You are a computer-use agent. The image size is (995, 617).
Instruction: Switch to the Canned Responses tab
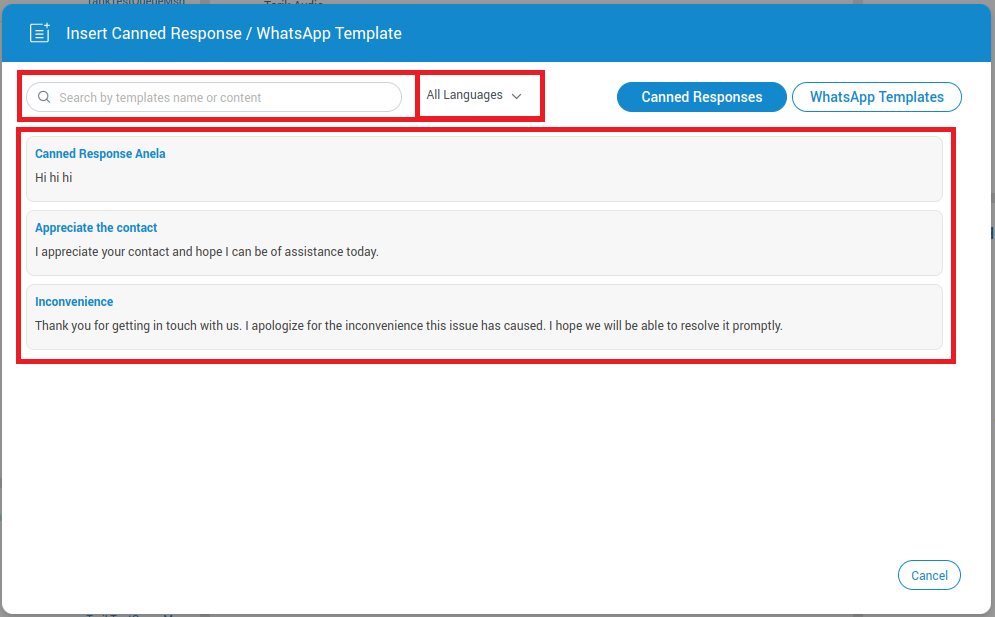(x=702, y=97)
